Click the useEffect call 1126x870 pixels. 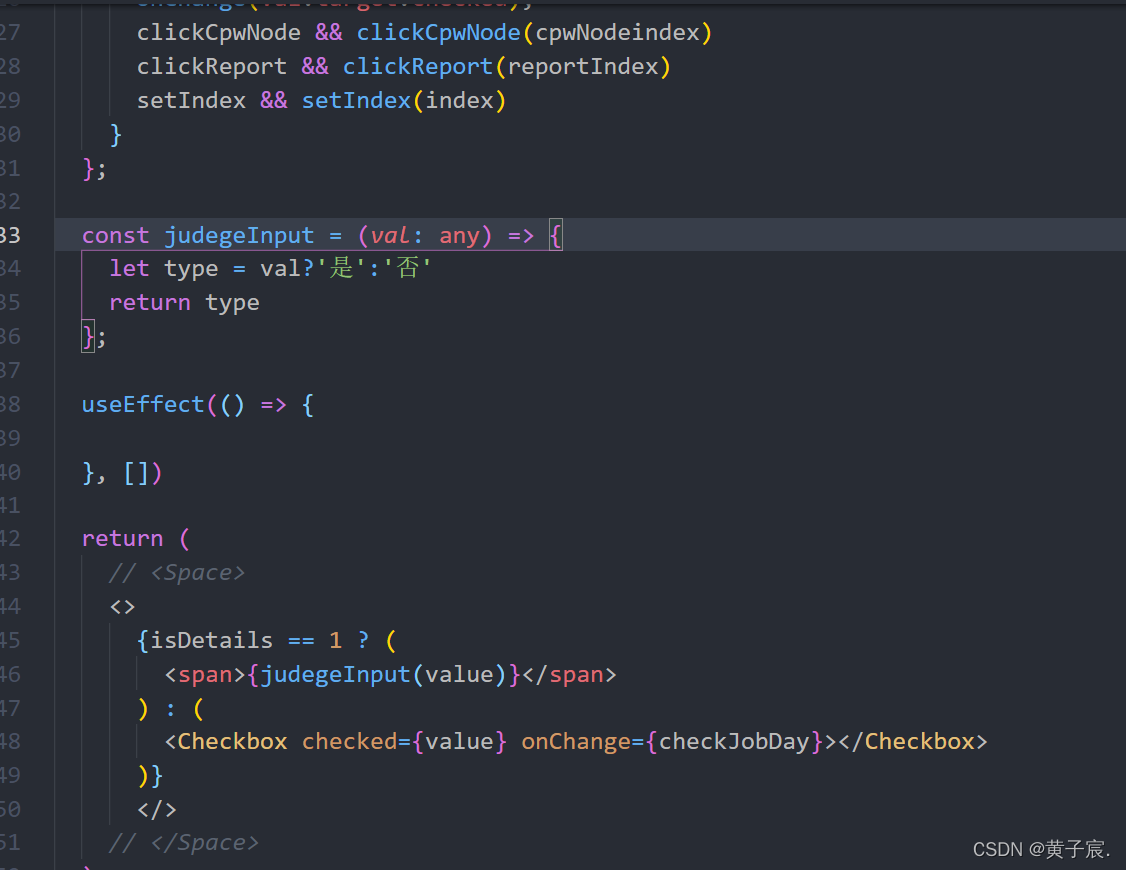tap(144, 404)
